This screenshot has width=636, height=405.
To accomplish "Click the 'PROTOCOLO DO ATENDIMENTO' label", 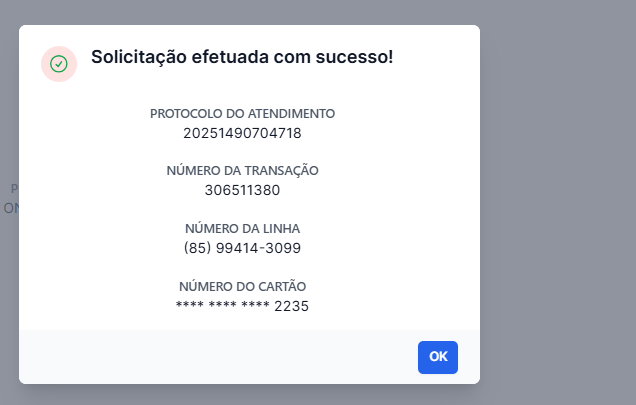I will (242, 114).
